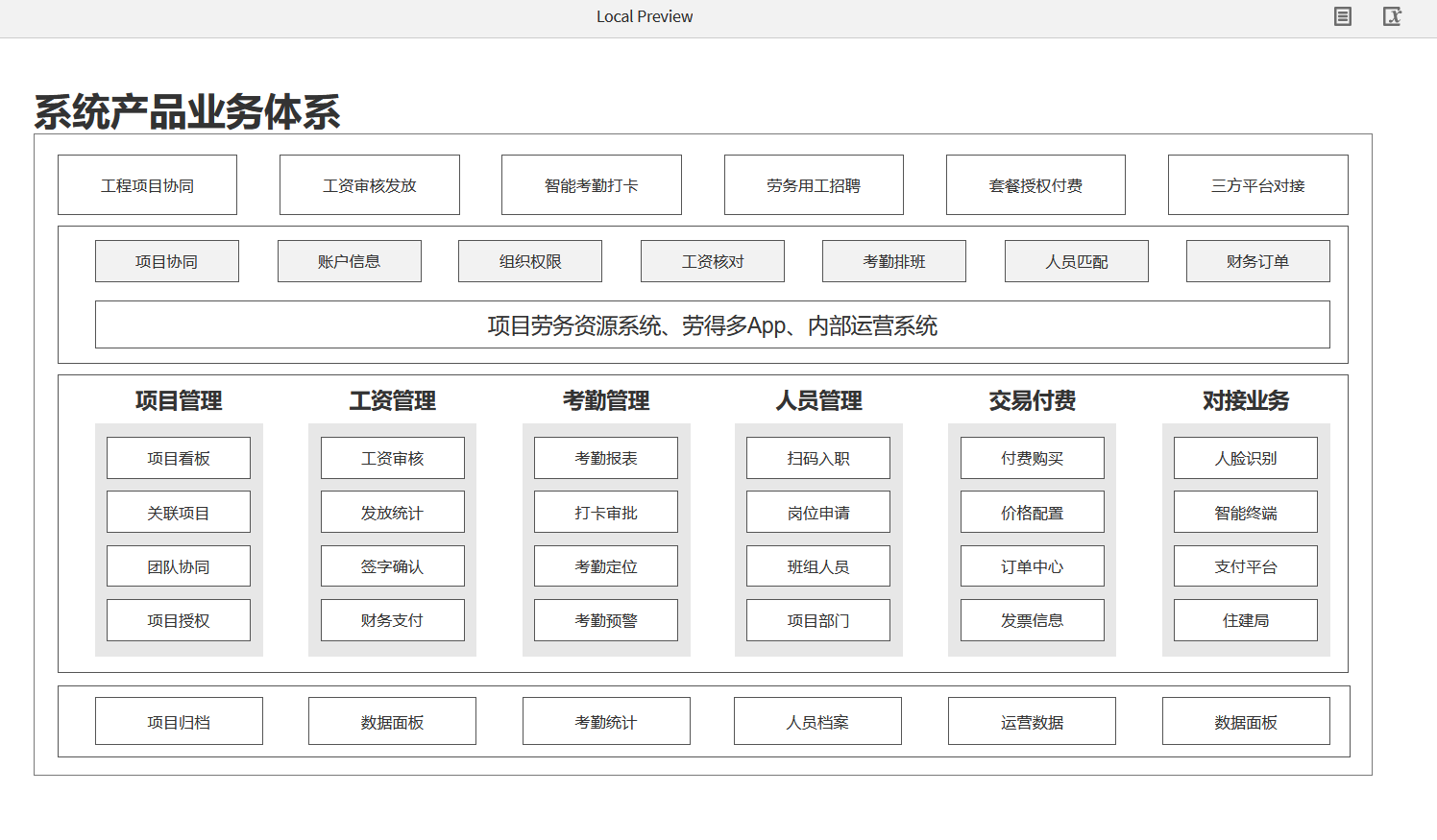
Task: Open the notes page icon in header
Action: 1343,16
